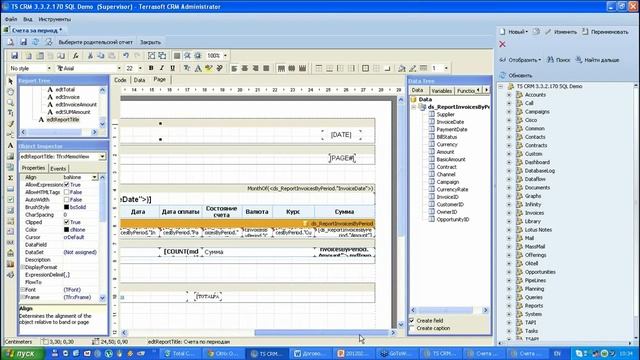Click Обновить in right panel
640x360 pixels.
(516, 76)
